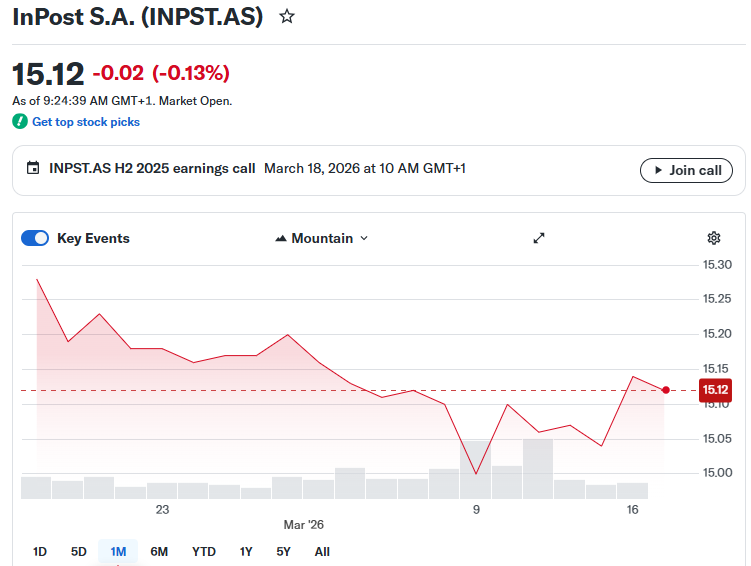Select the 6M range tab
The image size is (751, 566).
(159, 552)
